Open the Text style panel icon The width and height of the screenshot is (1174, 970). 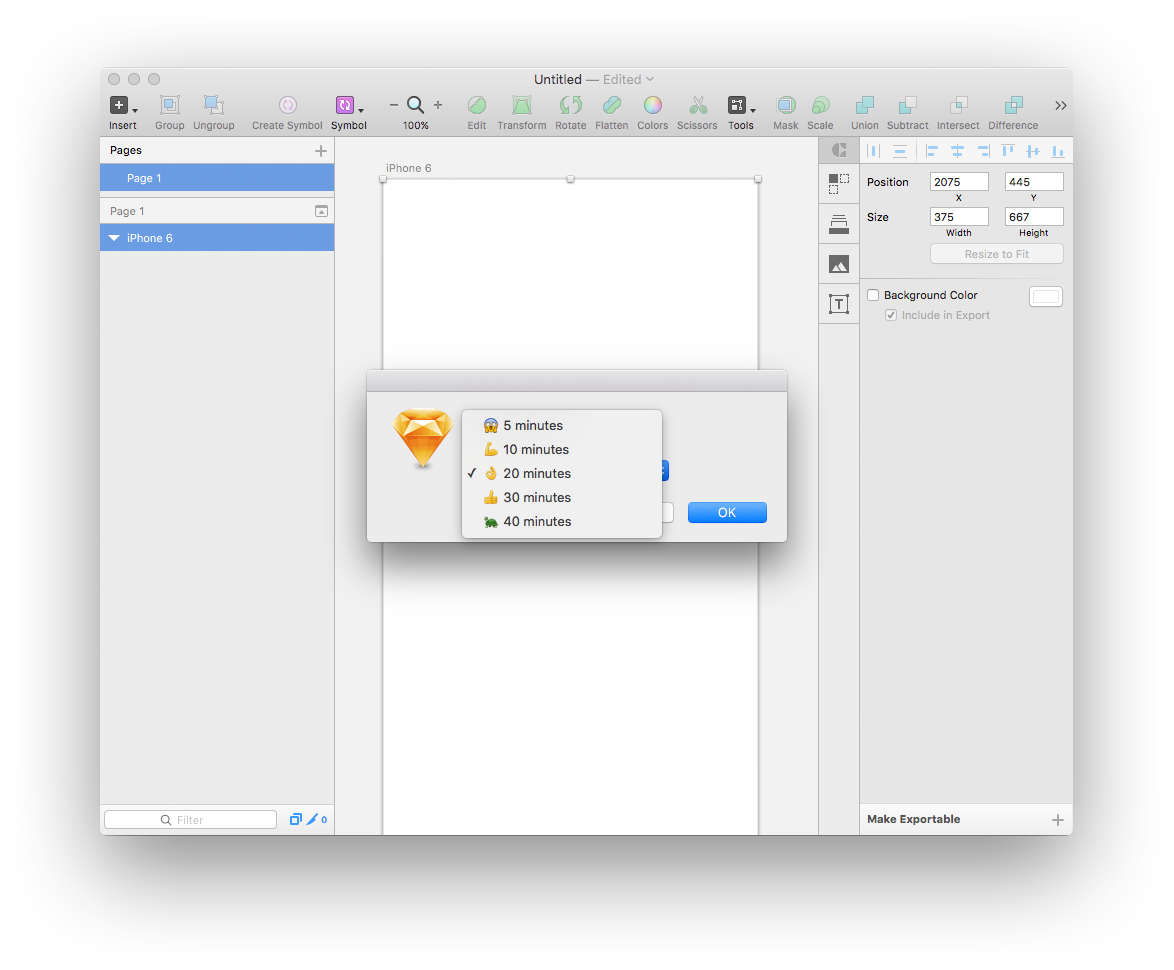click(x=839, y=303)
